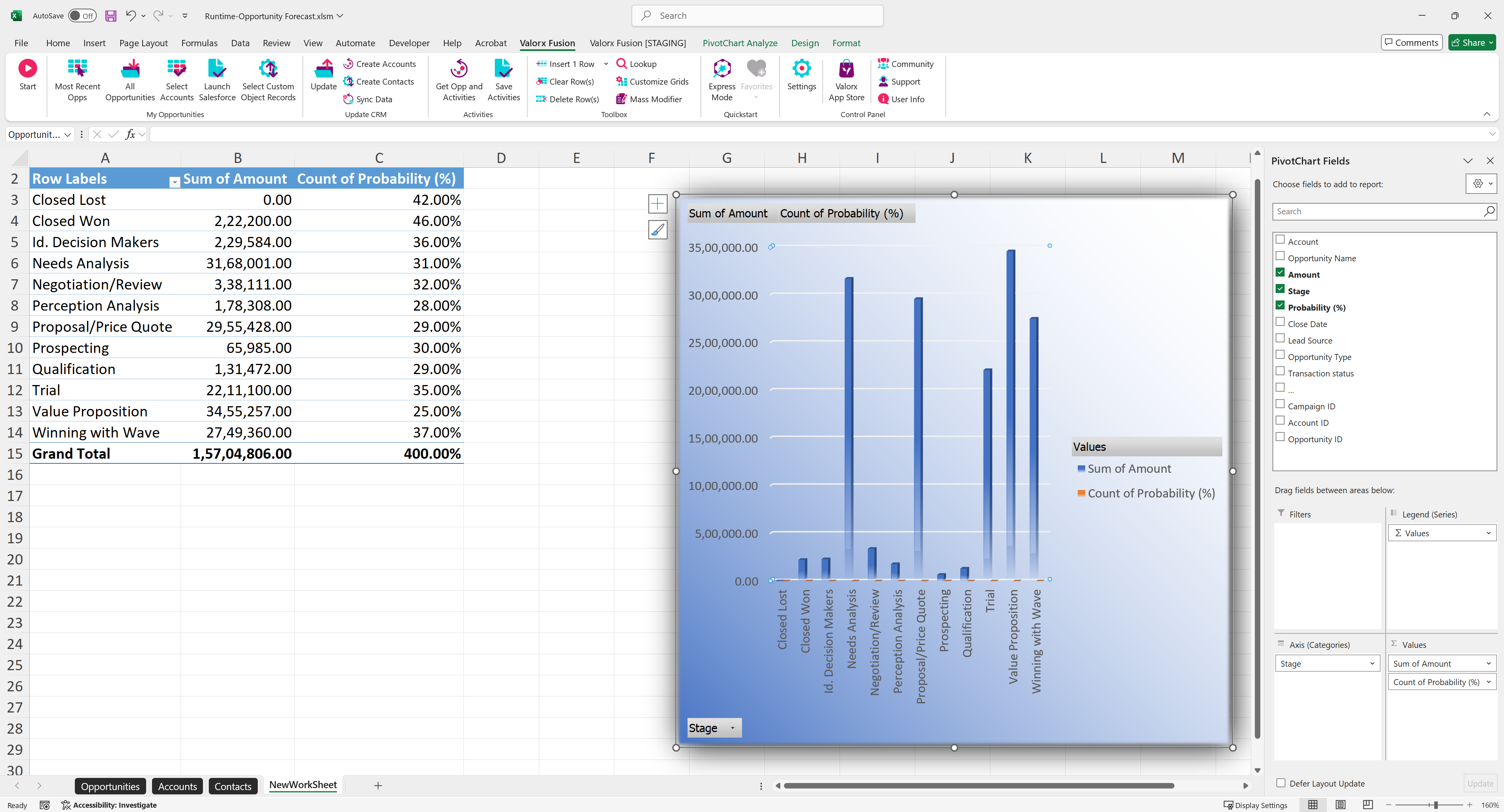Image resolution: width=1504 pixels, height=812 pixels.
Task: Open Customize Grids
Action: (x=652, y=81)
